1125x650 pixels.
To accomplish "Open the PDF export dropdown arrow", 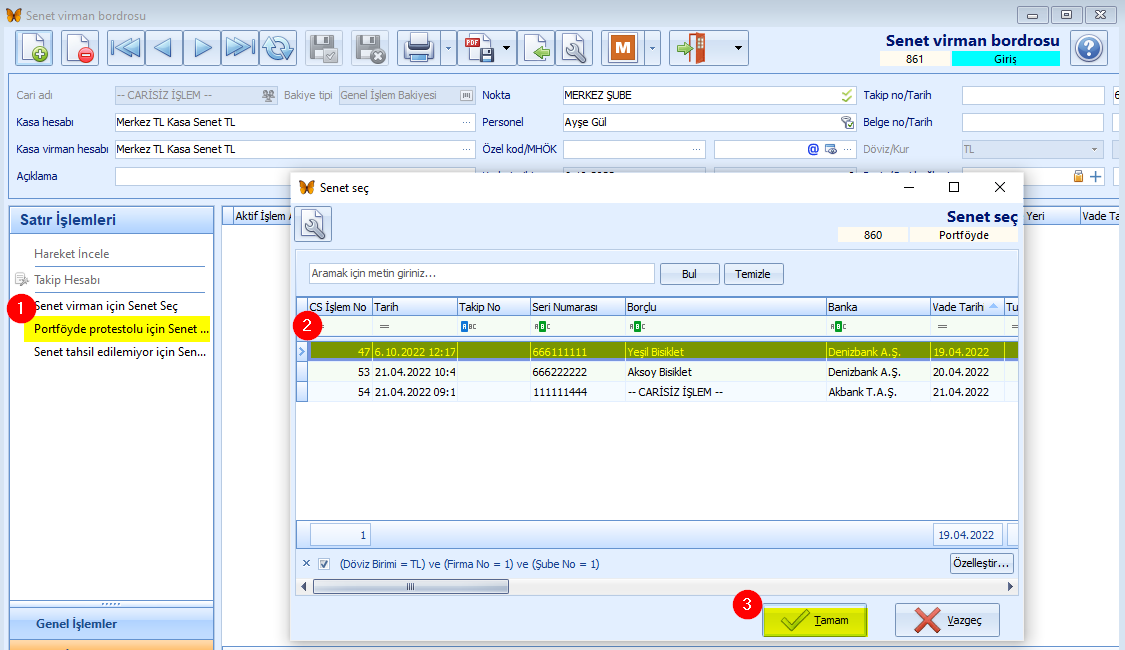I will pos(507,48).
